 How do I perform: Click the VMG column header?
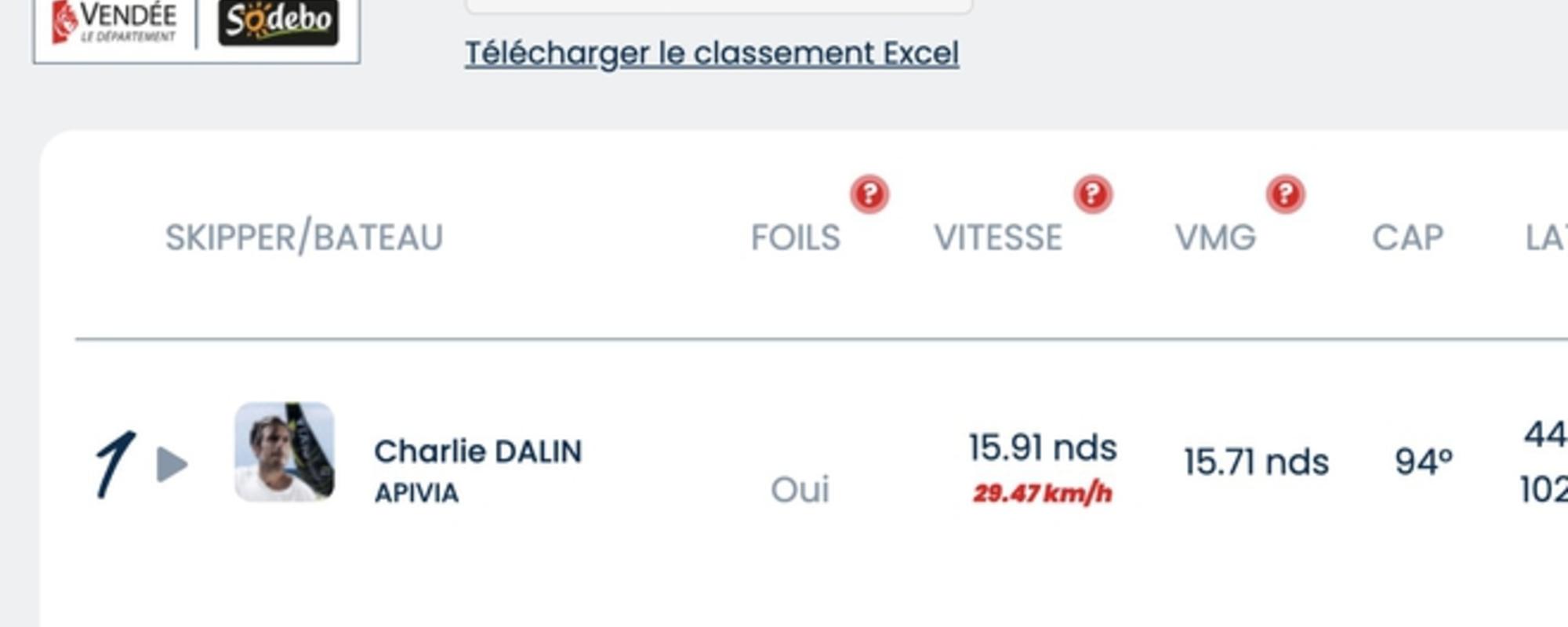coord(1214,237)
